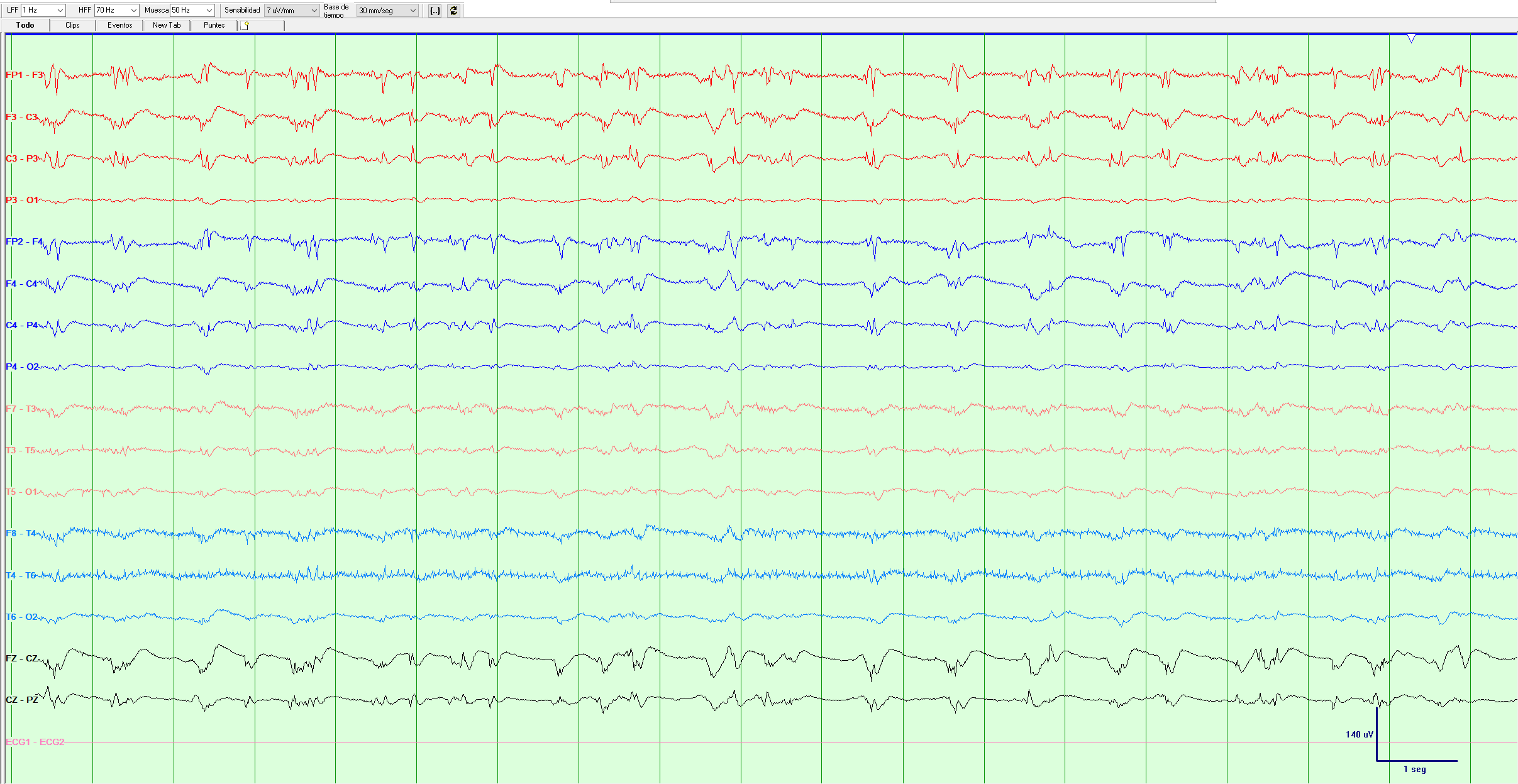Screen dimensions: 1518x784
Task: Select the F8 - T4 channel label
Action: click(x=21, y=533)
